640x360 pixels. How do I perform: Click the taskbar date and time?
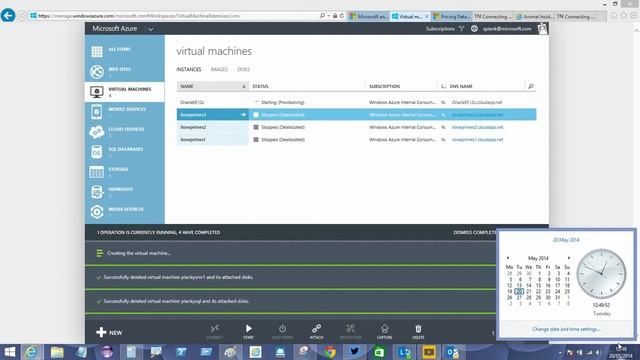pos(620,352)
